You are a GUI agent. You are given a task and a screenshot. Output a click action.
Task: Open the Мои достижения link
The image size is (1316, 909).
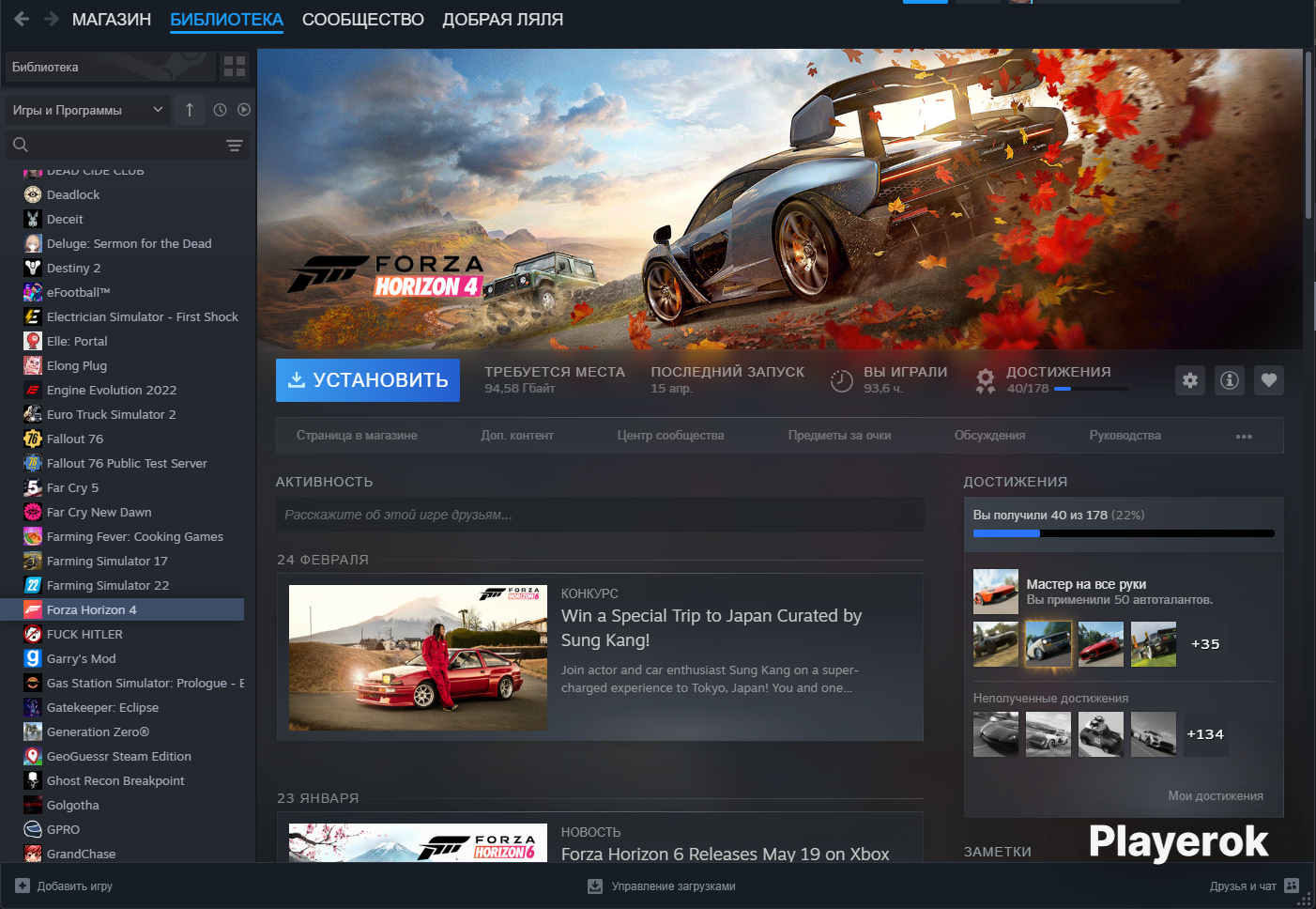click(1216, 795)
